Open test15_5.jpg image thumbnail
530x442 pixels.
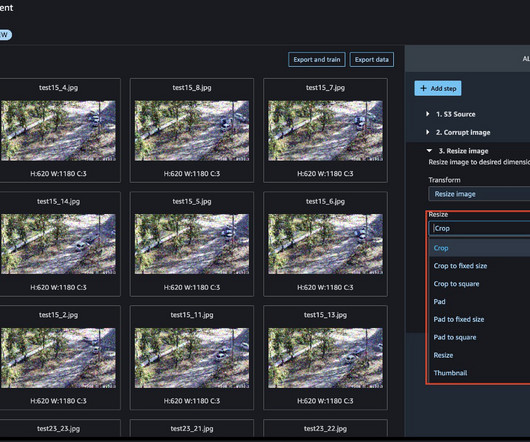pyautogui.click(x=192, y=244)
